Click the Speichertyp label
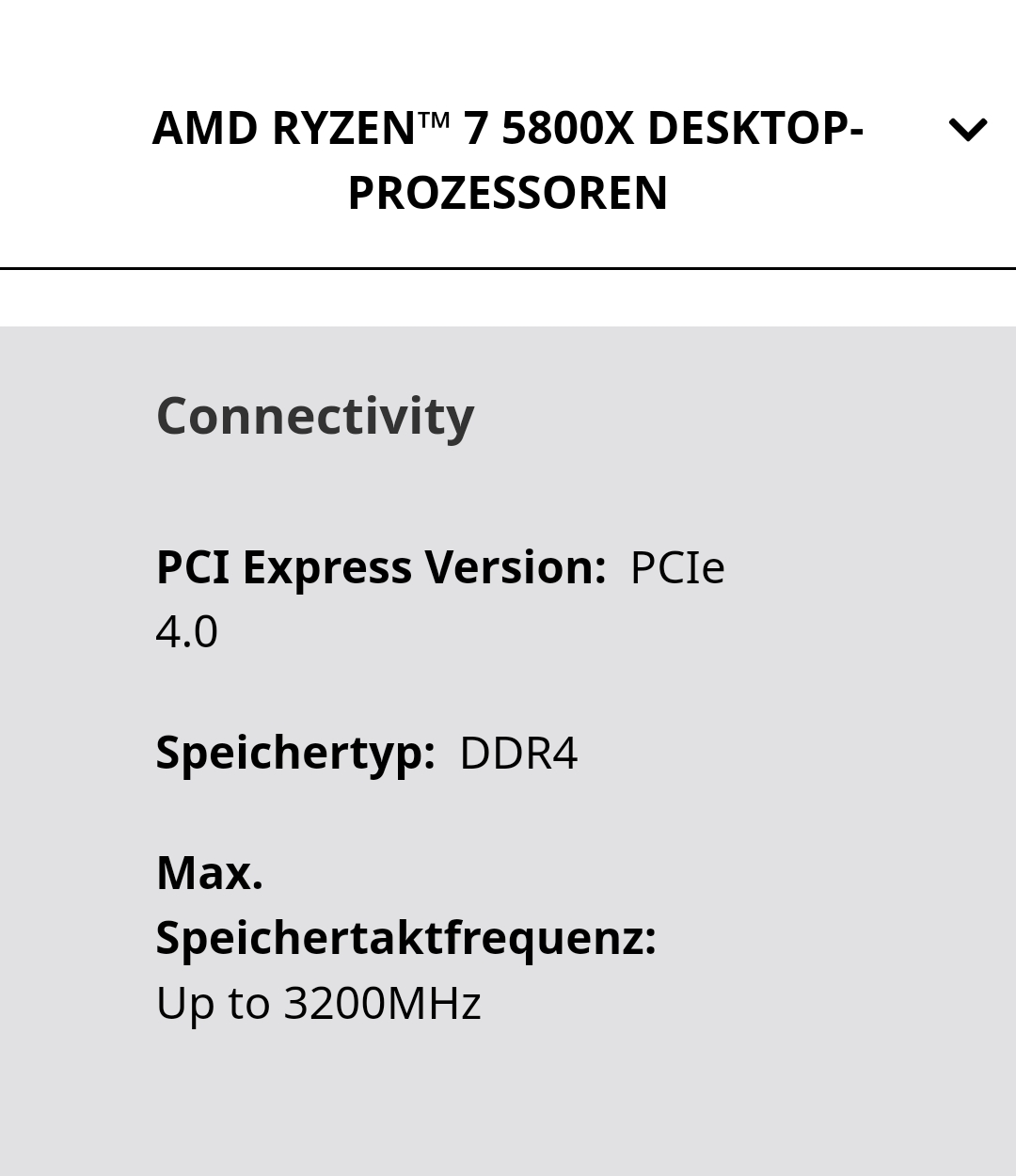Screen dimensions: 1016x1176 [295, 753]
